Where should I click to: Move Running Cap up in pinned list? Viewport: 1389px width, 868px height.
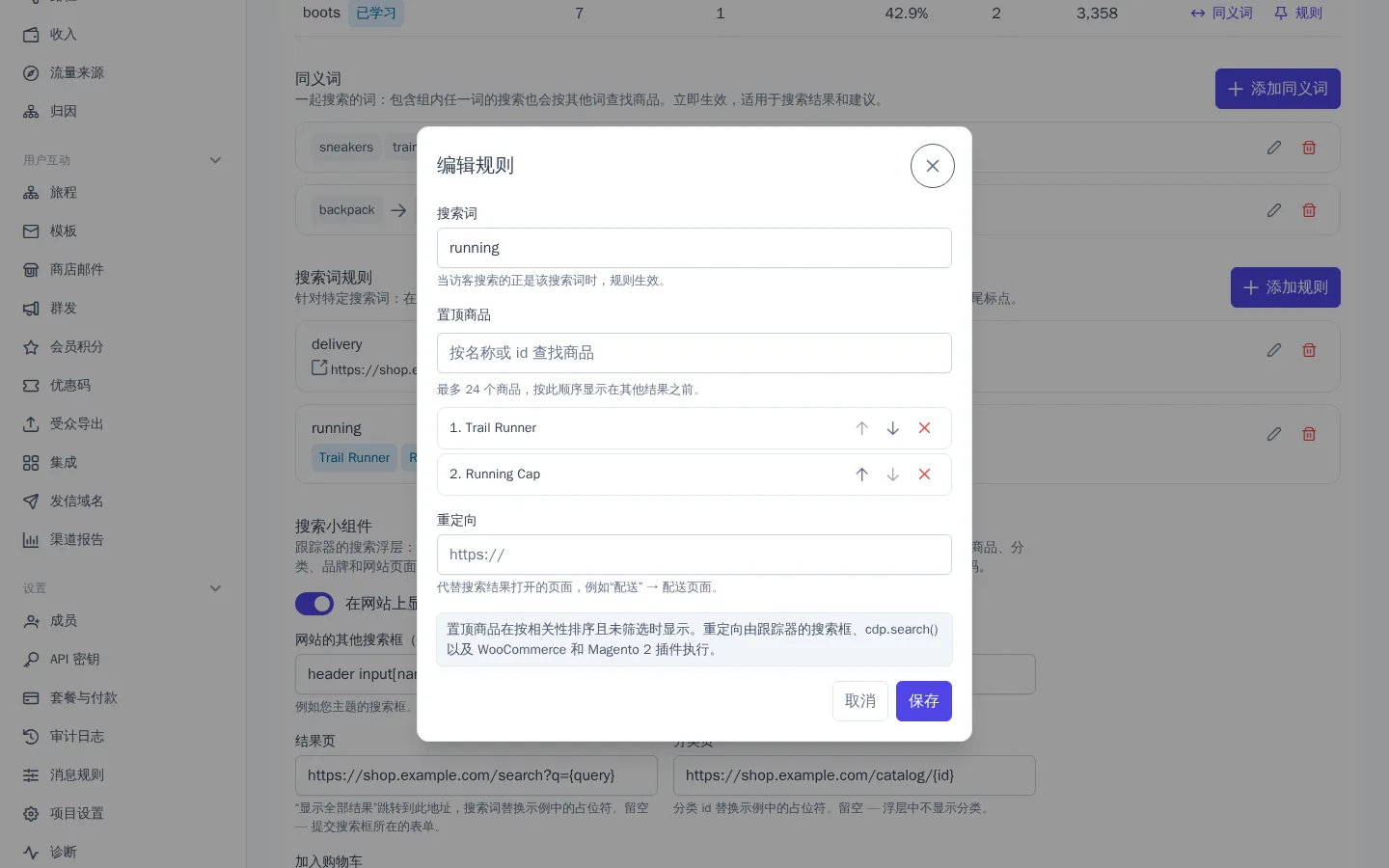[x=862, y=475]
